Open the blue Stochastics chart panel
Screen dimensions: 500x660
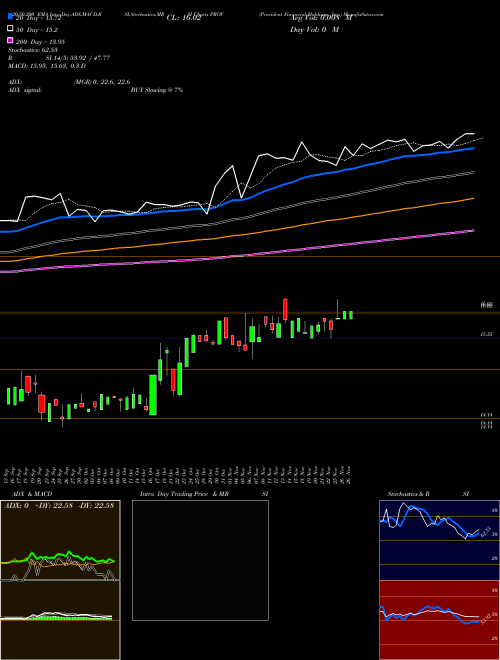click(439, 540)
